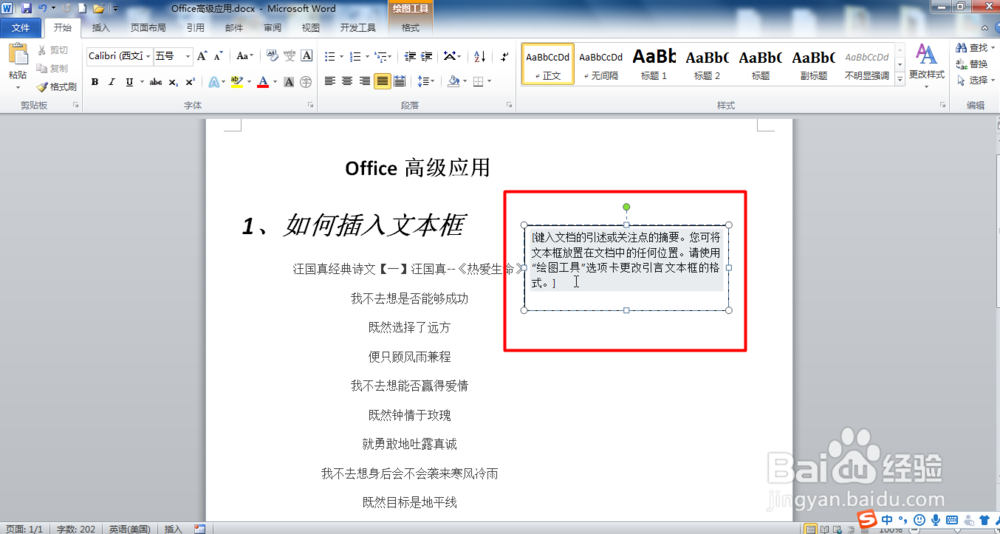Click the yellow text highlight color button
Screen dimensions: 1000x534
tap(237, 82)
